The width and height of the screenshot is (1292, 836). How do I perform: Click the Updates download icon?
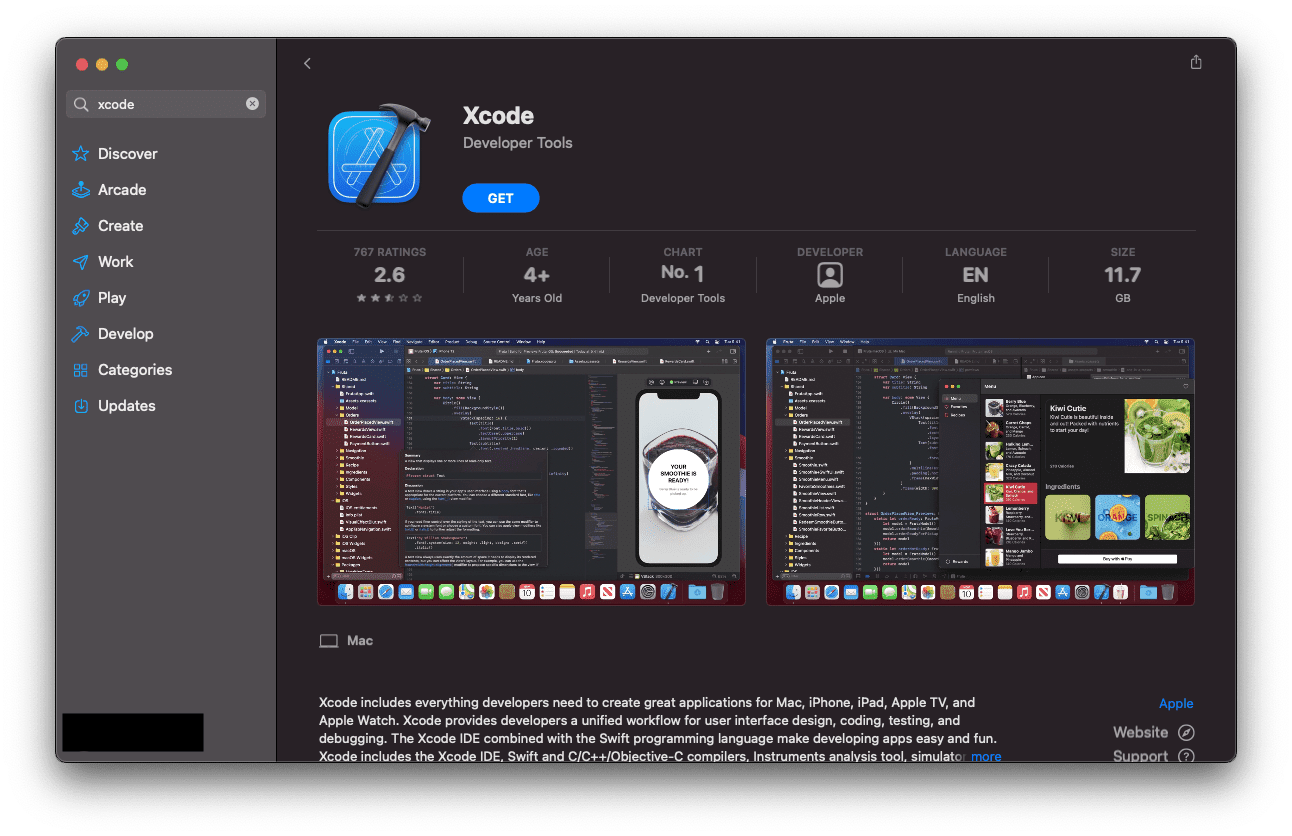[x=81, y=406]
